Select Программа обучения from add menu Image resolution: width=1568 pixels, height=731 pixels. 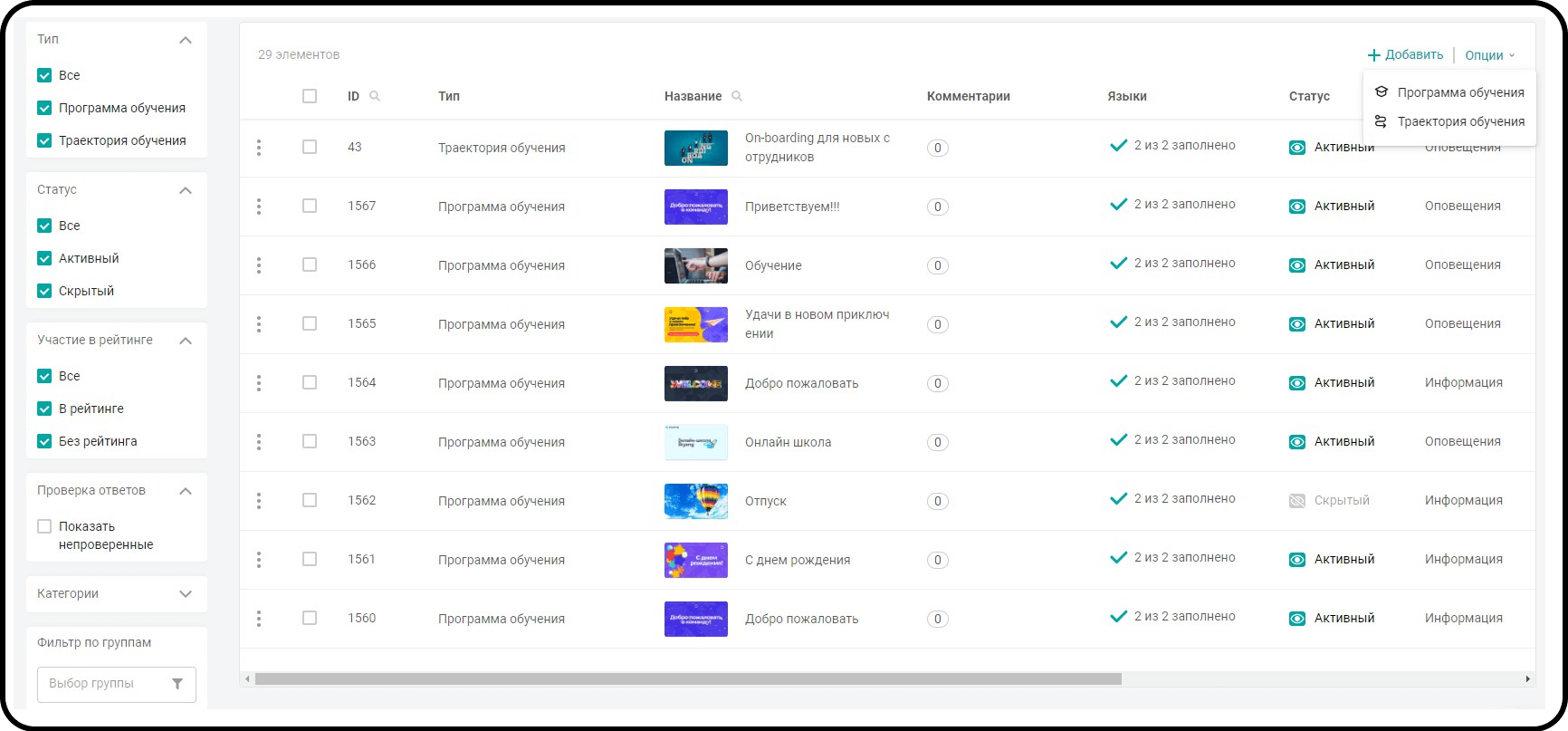coord(1459,92)
